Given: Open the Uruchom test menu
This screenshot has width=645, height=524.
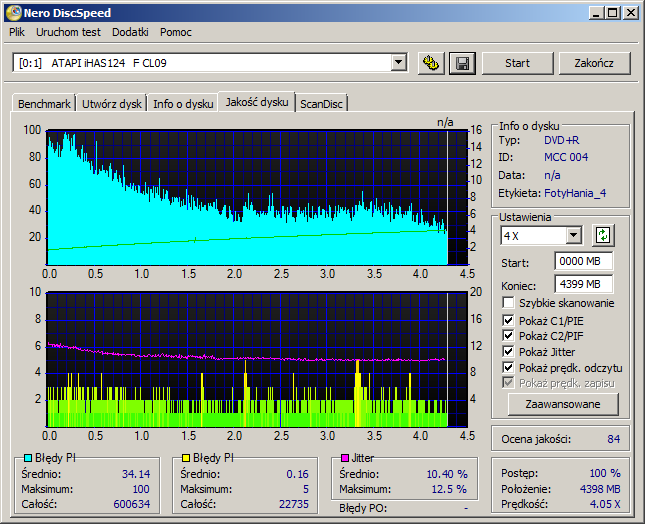Looking at the screenshot, I should (x=68, y=32).
